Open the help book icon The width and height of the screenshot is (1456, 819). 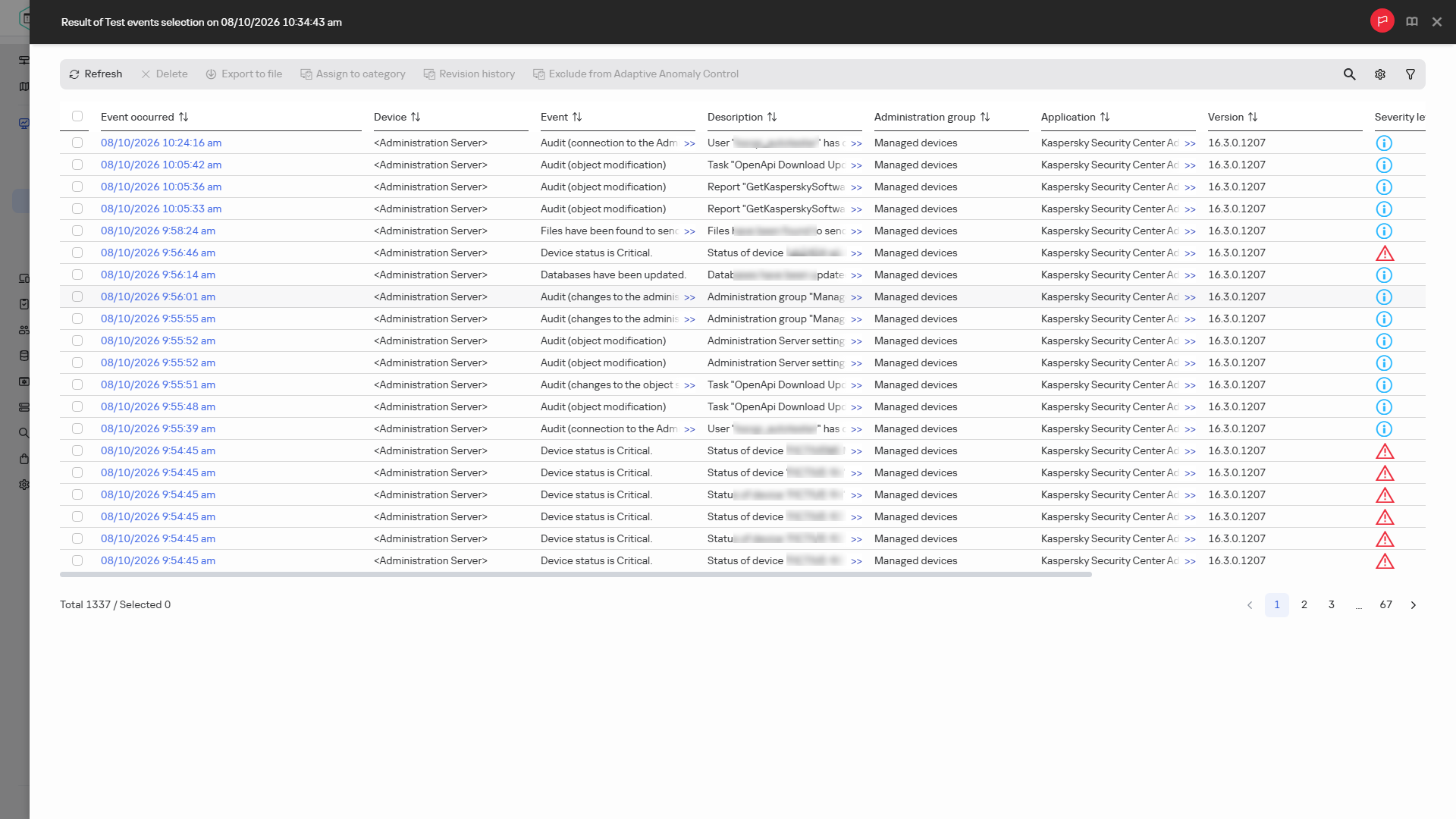point(1412,21)
